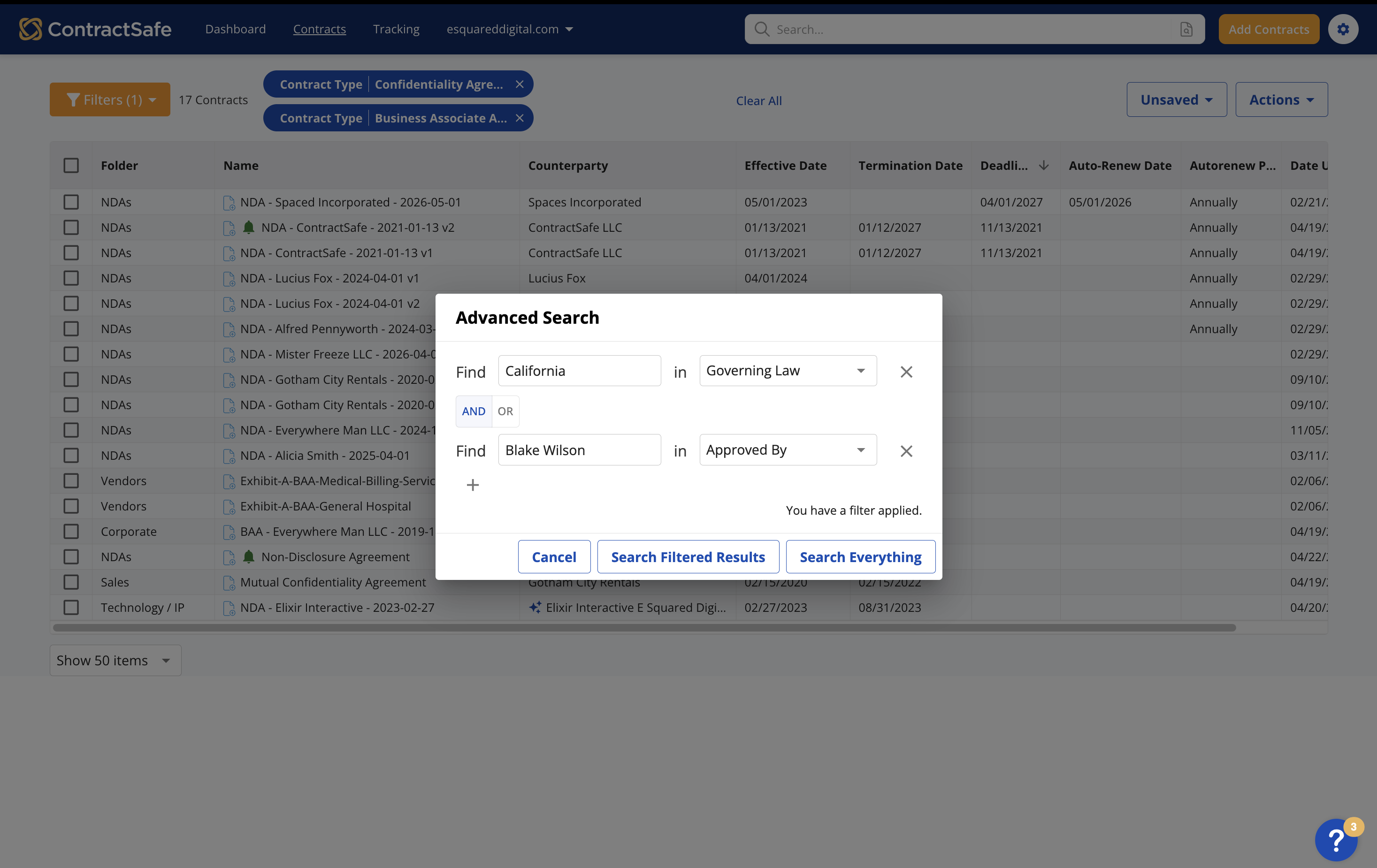Open the settings gear icon

(1343, 29)
